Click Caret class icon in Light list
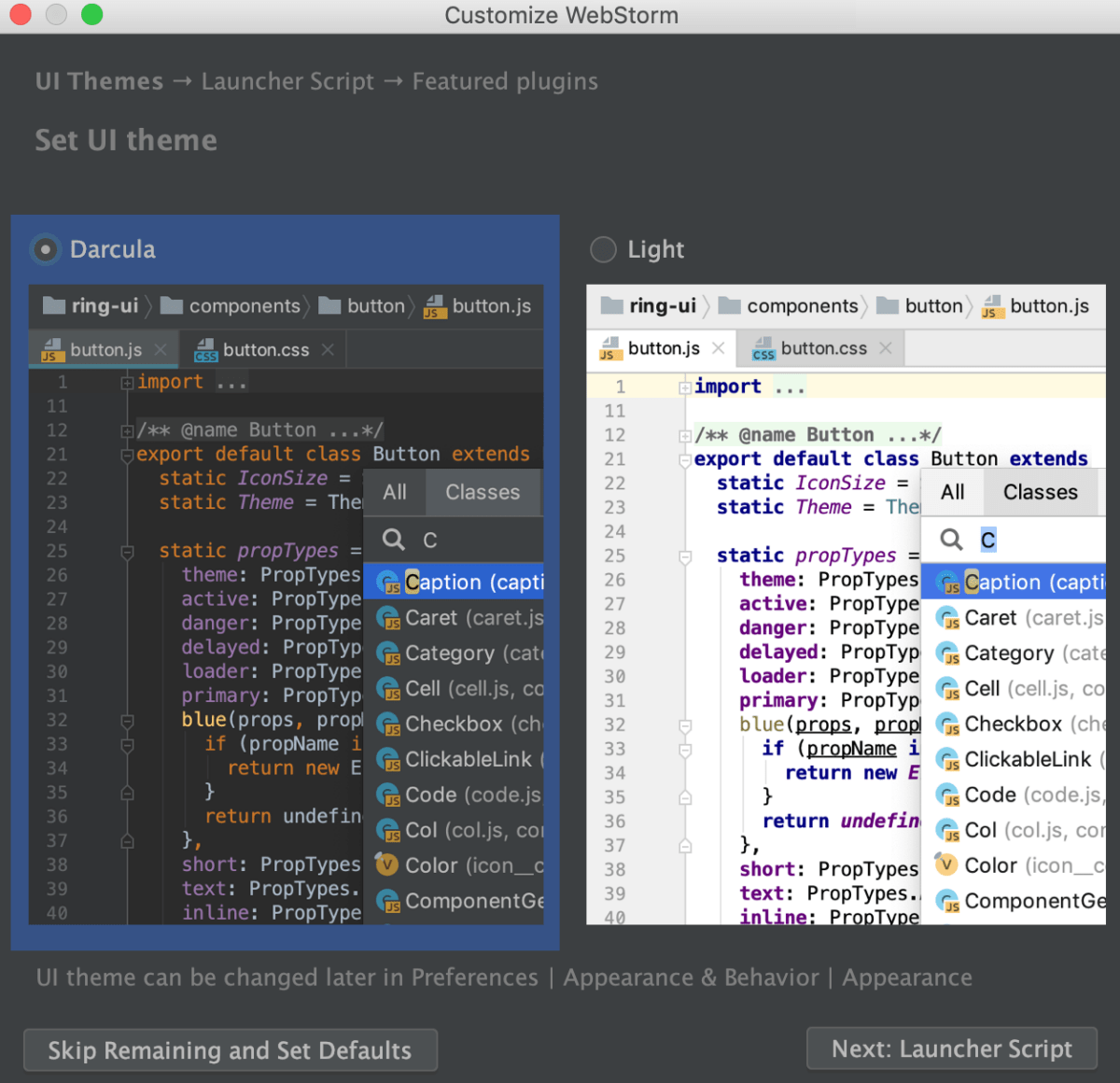Viewport: 1120px width, 1083px height. tap(947, 618)
